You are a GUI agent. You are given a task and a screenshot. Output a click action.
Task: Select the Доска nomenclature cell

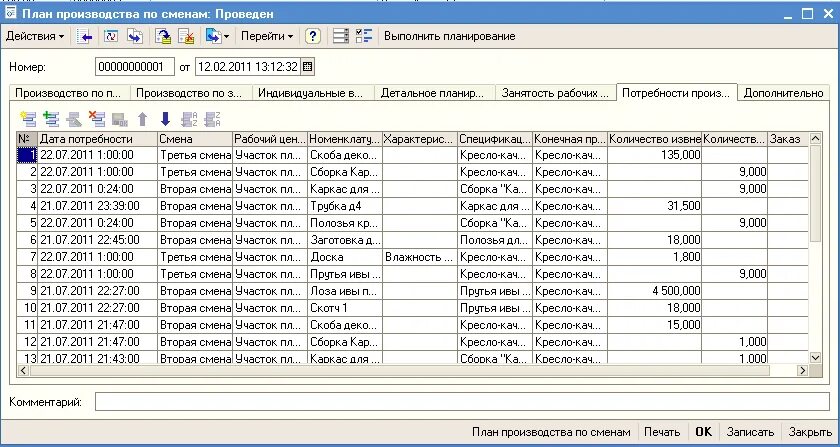click(345, 257)
